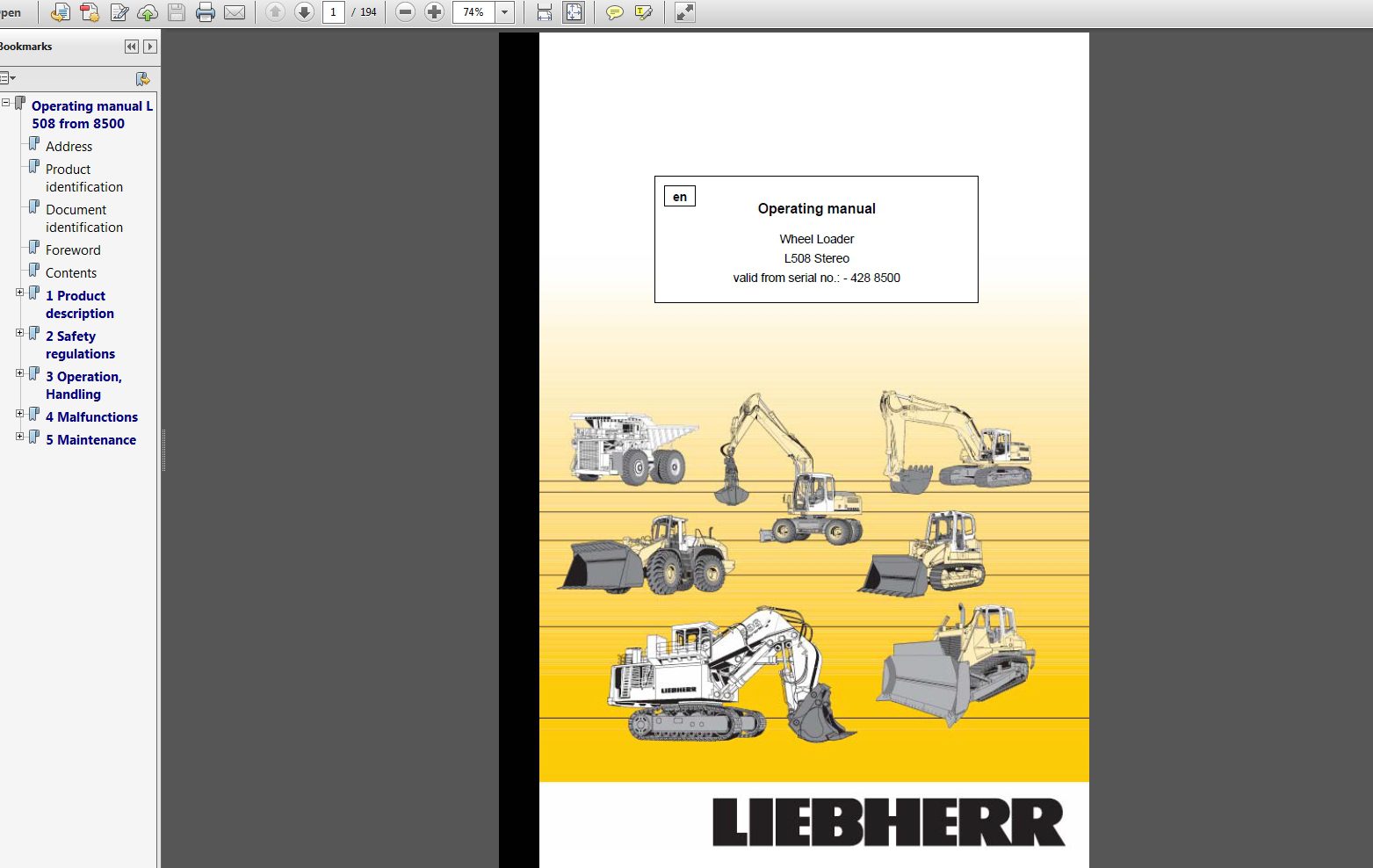The height and width of the screenshot is (868, 1373).
Task: Click the New bookmark icon
Action: pos(143,79)
